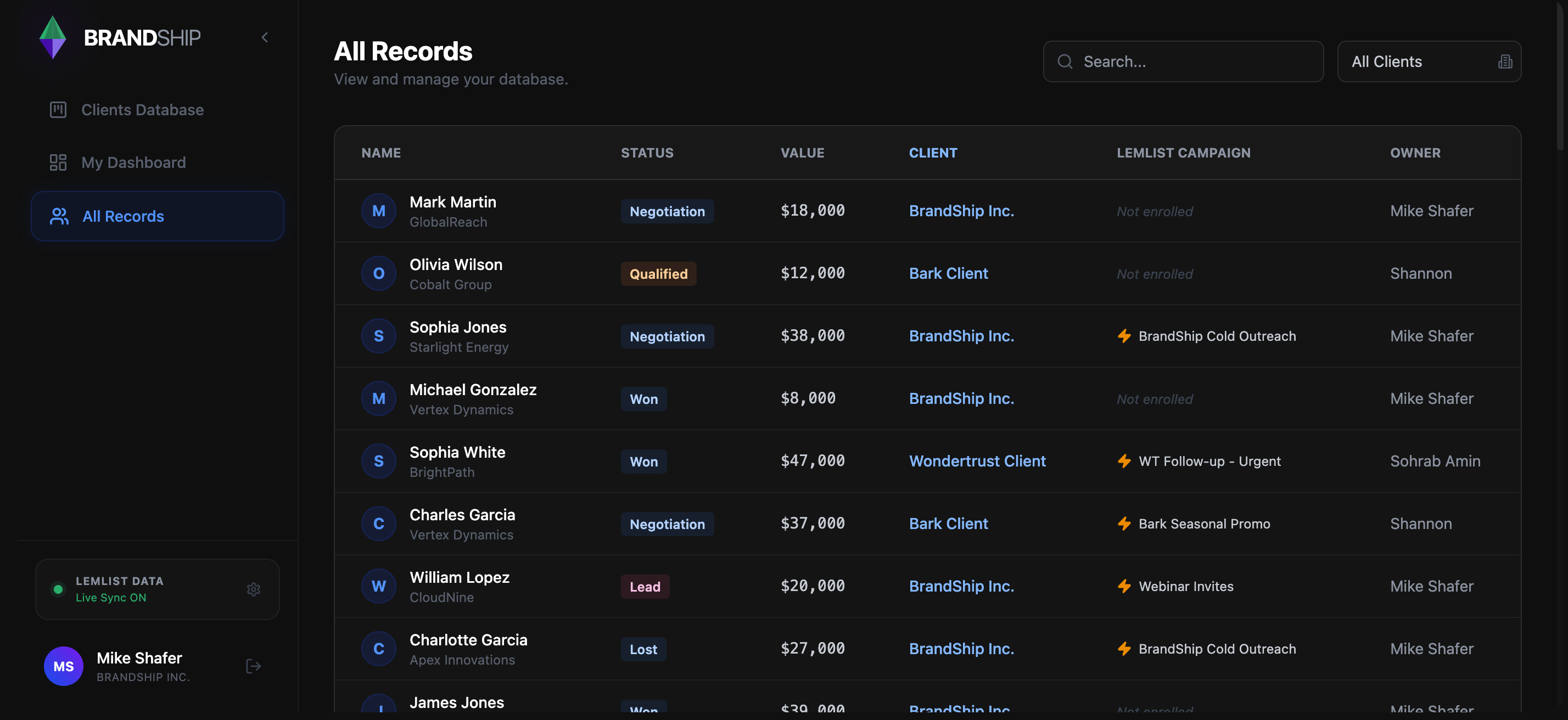Click the logout icon beside Mike Shafer

coord(253,666)
